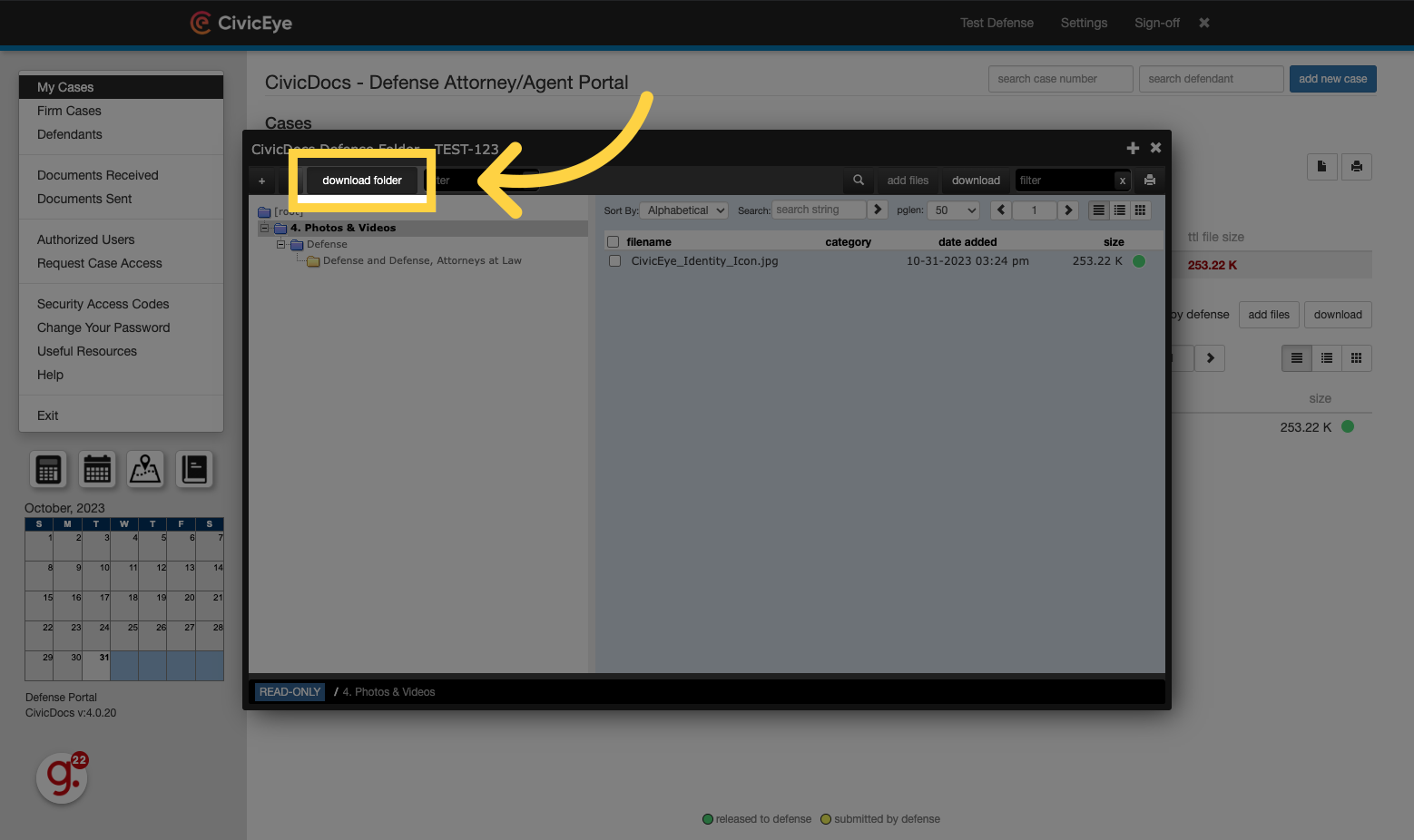Click the search string input field
Screen dimensions: 1414x840
coord(819,210)
